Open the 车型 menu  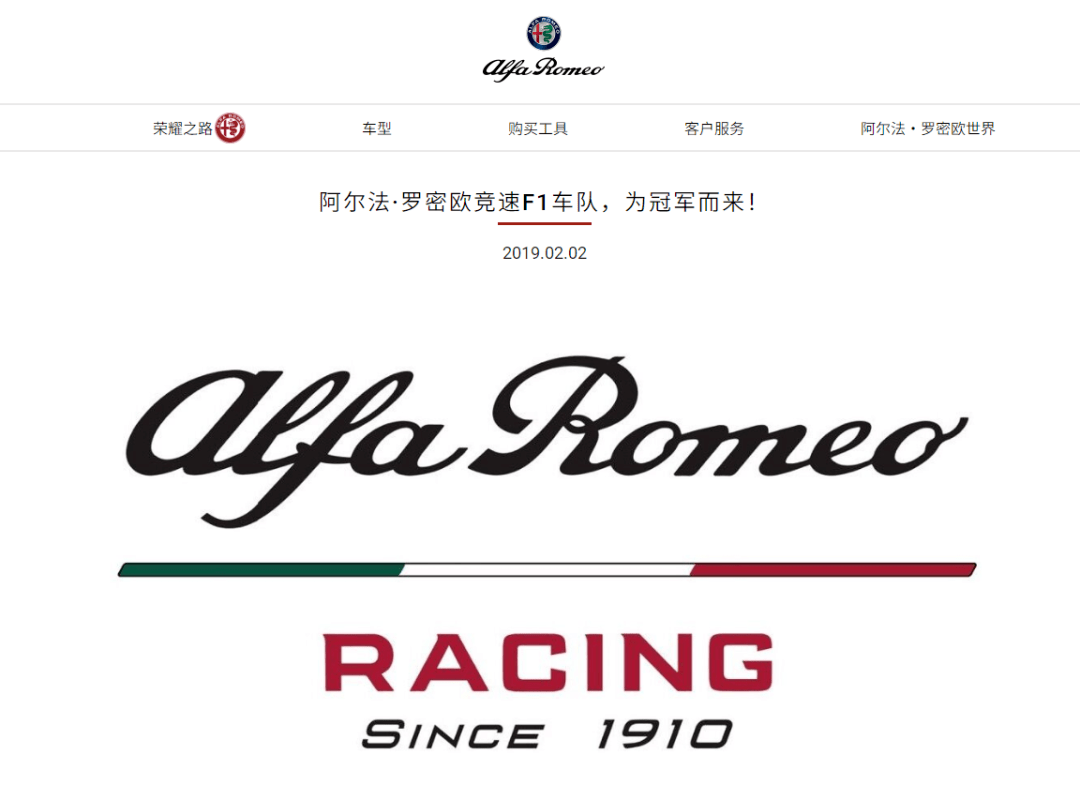(377, 129)
